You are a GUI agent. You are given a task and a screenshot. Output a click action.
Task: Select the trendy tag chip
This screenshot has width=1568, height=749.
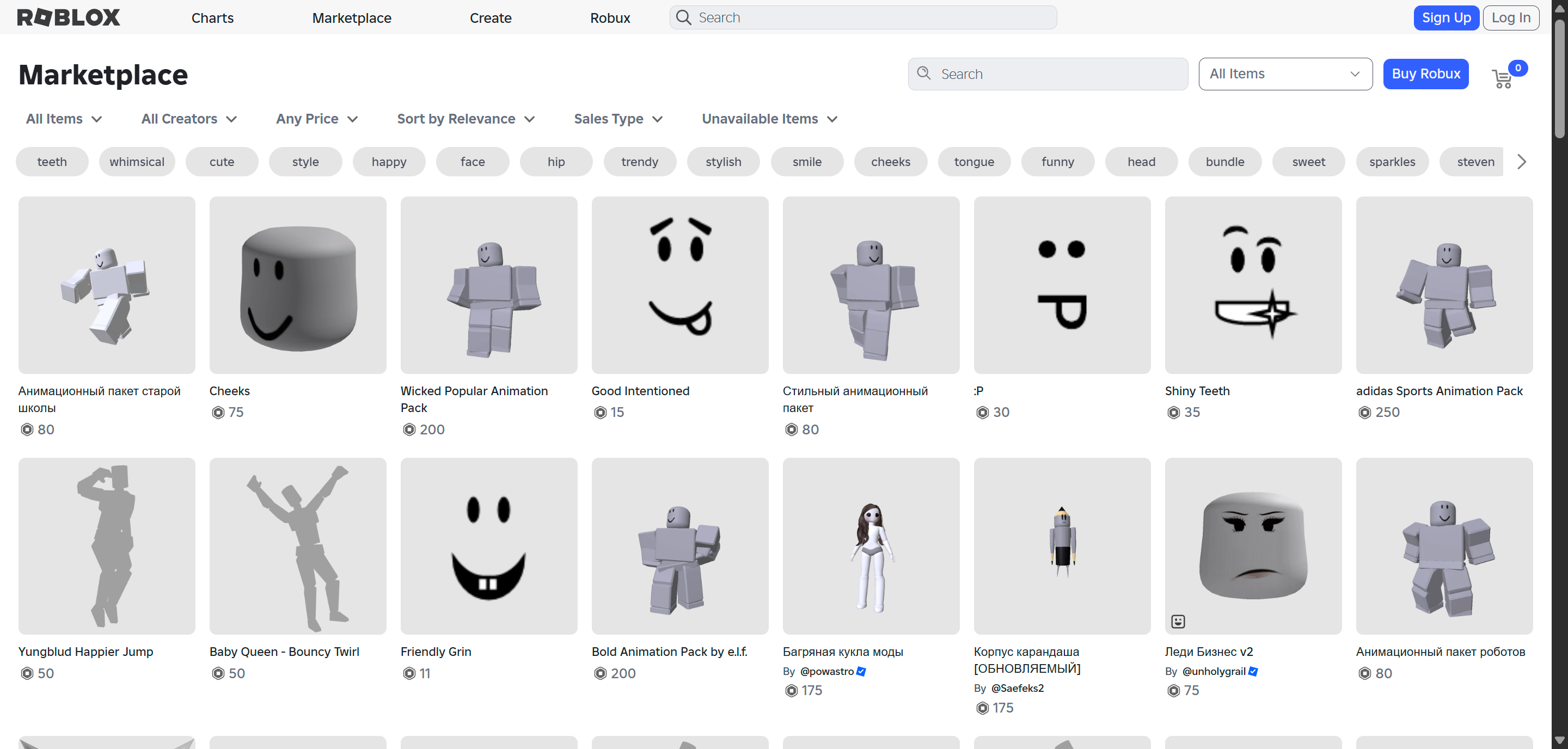(x=640, y=162)
